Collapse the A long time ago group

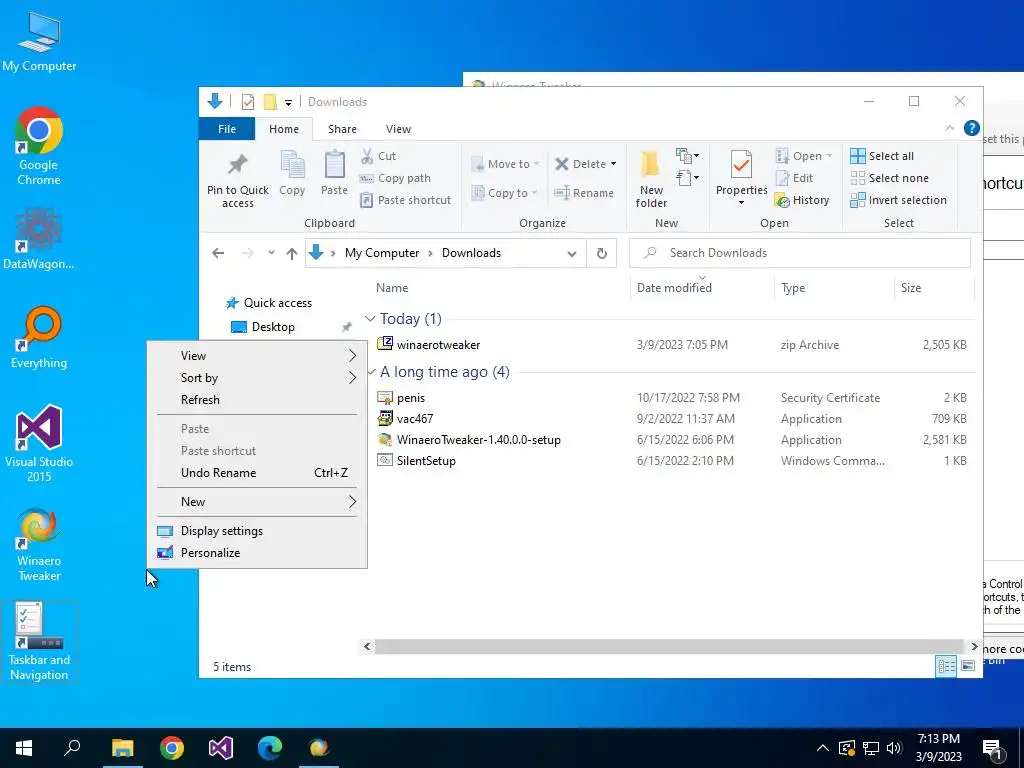coord(372,372)
